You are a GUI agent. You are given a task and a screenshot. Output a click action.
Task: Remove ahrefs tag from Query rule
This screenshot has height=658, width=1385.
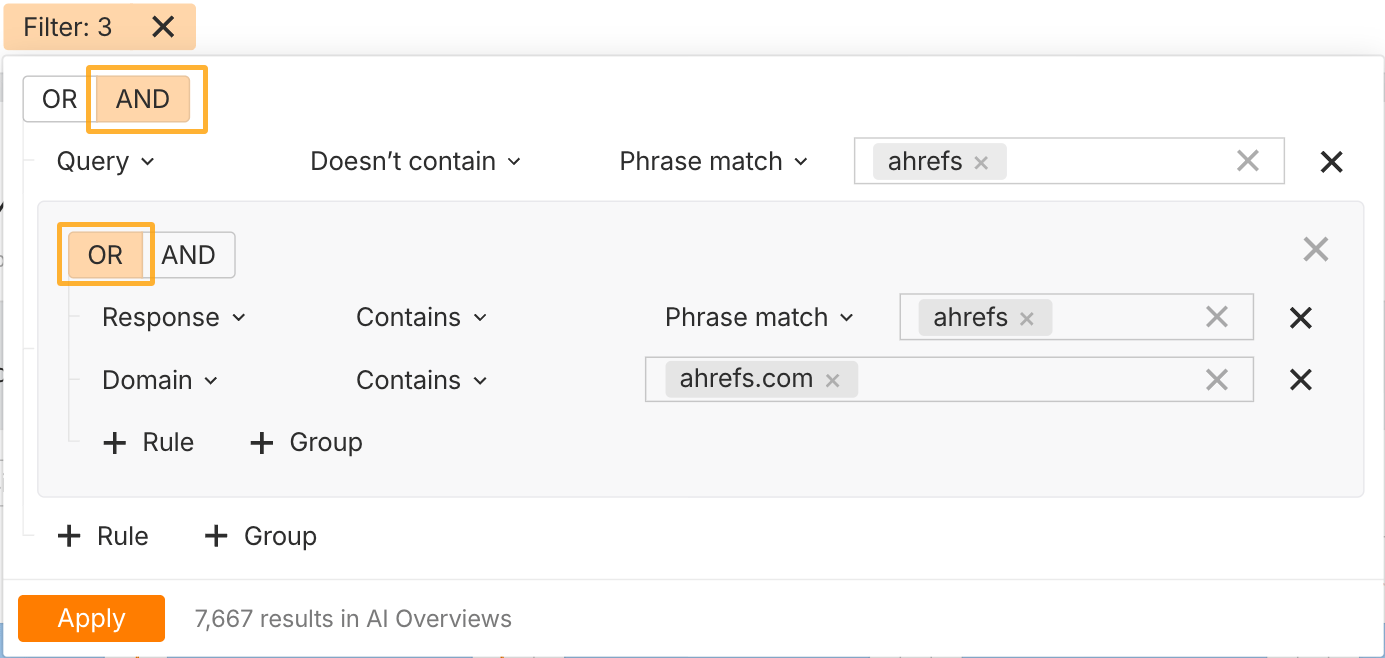pos(981,163)
